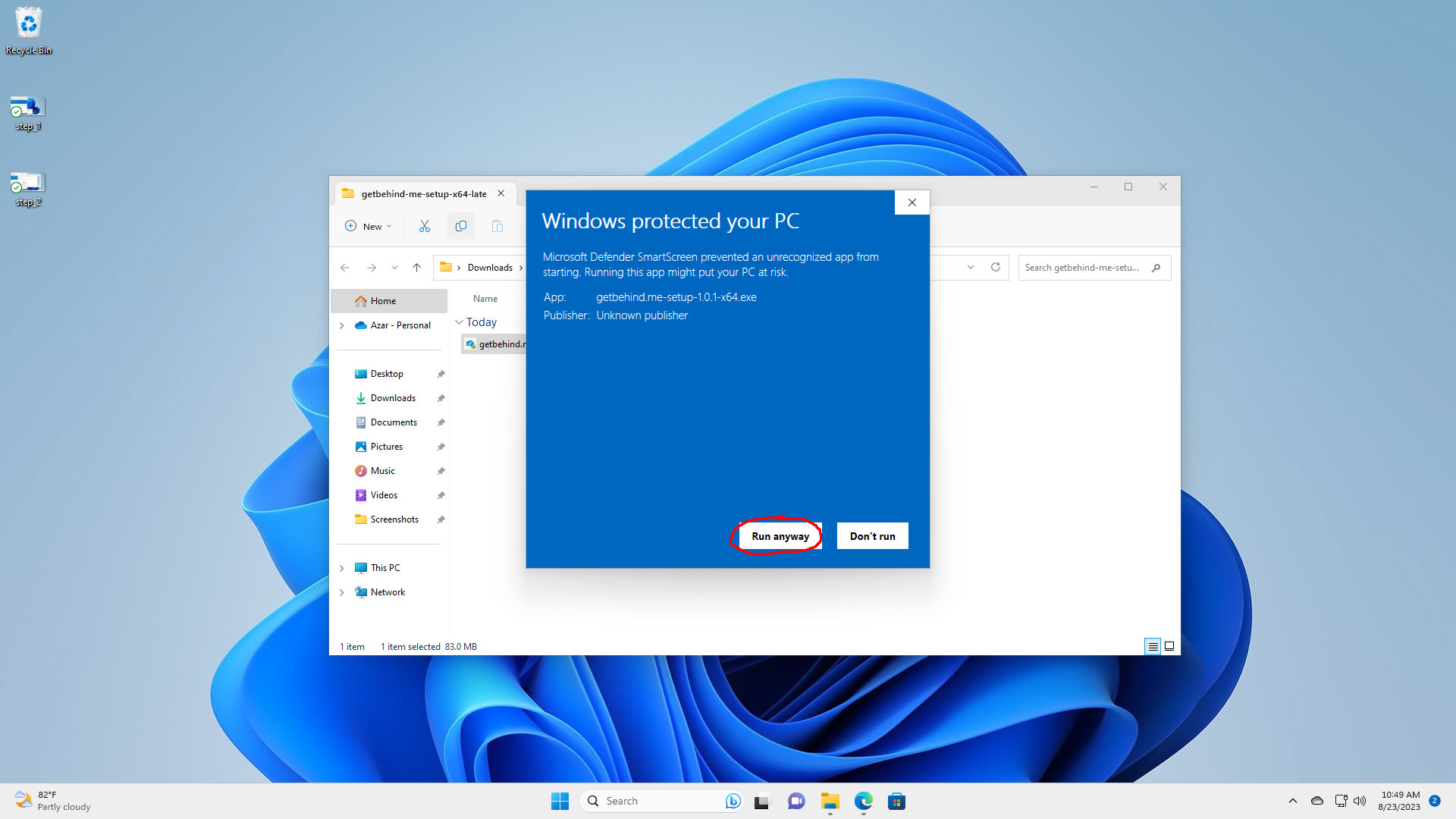This screenshot has width=1456, height=819.
Task: Go up one folder level
Action: tap(416, 268)
